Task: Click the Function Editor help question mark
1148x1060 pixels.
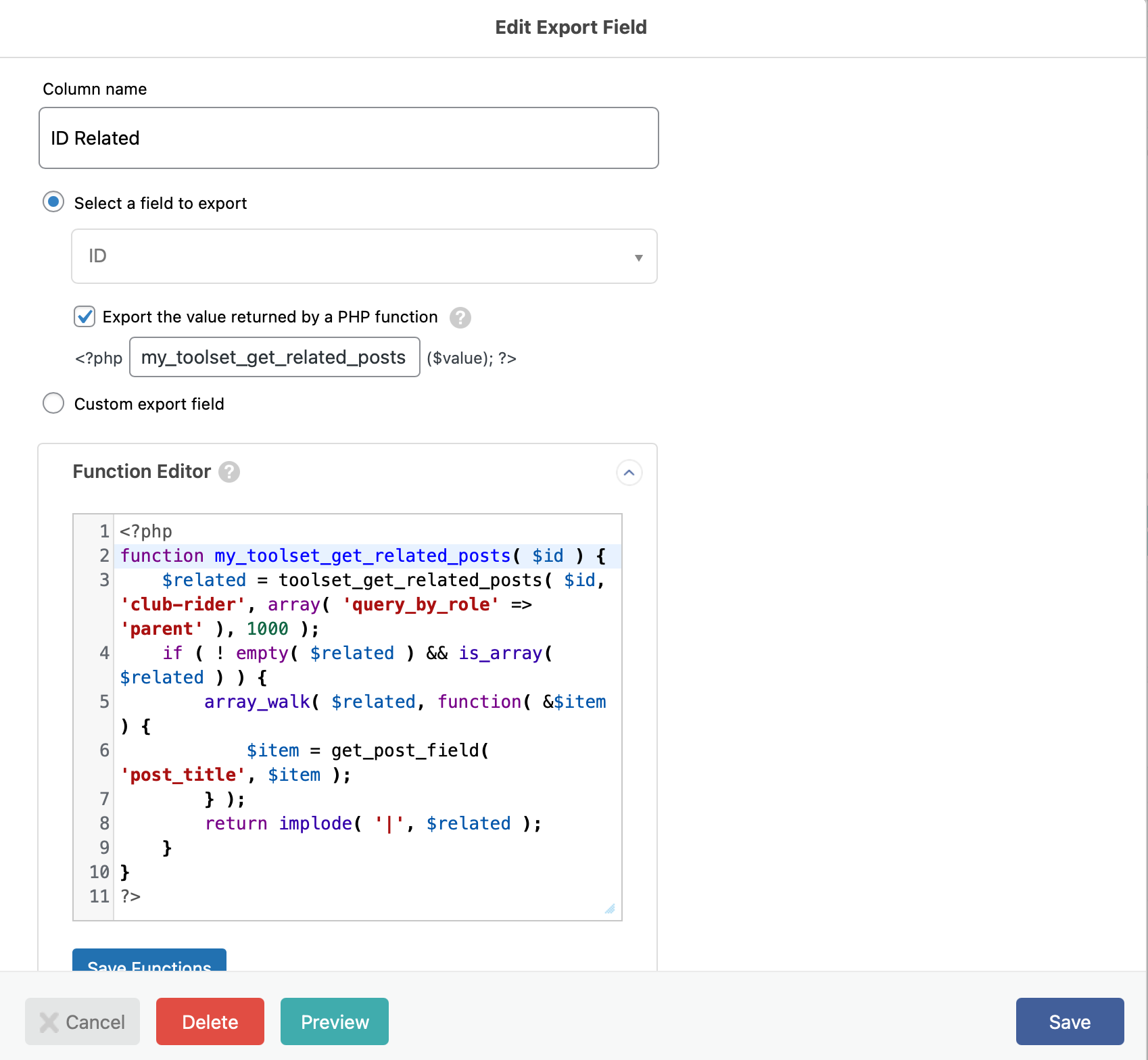Action: [229, 472]
